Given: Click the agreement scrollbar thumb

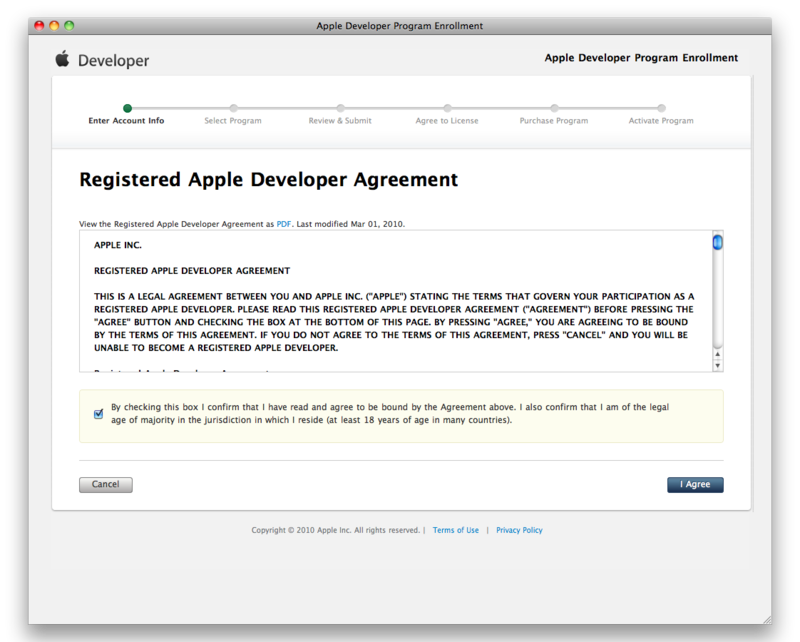Looking at the screenshot, I should [x=717, y=242].
